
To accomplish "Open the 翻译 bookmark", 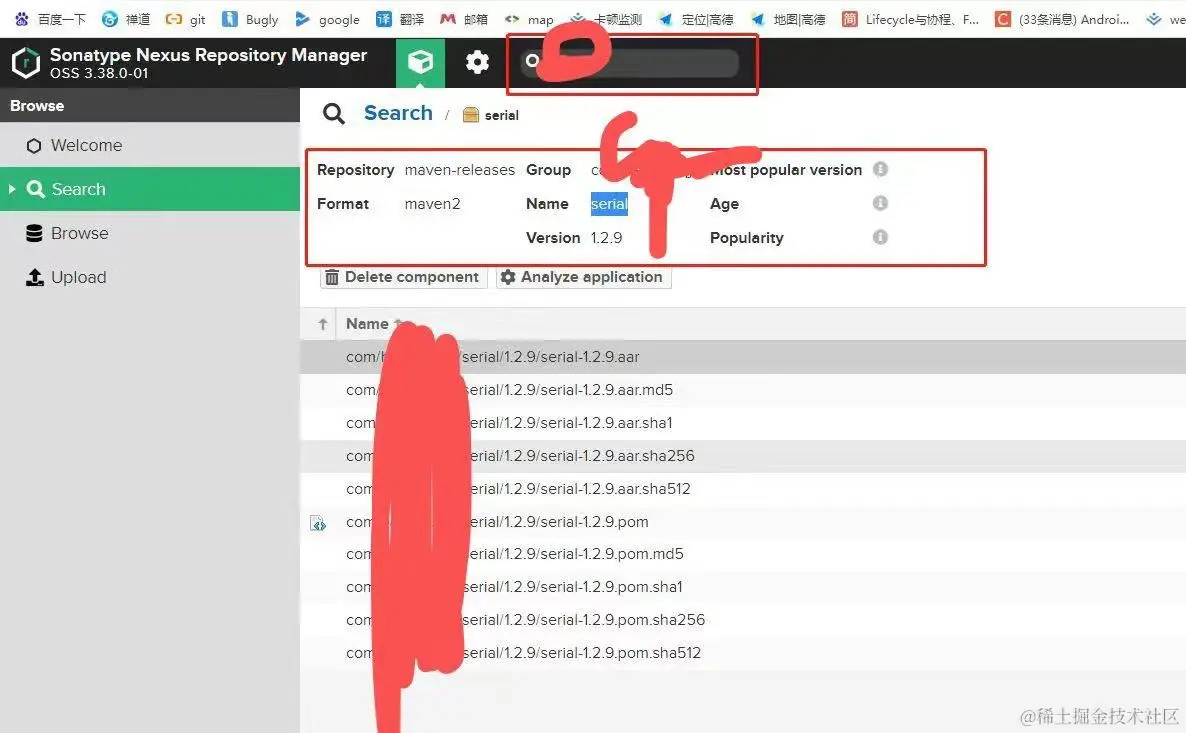I will coord(400,19).
